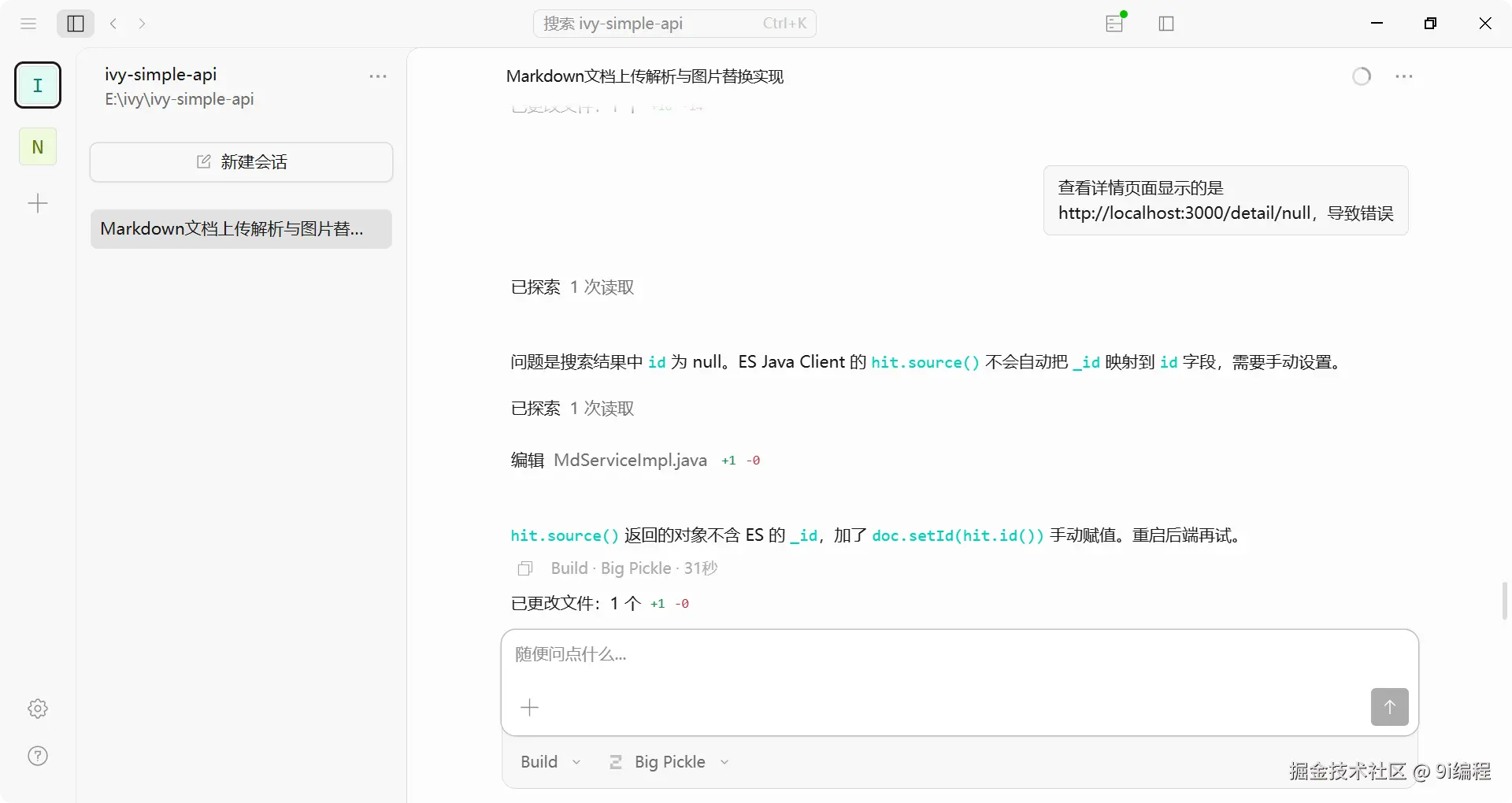Click the search ivy-simple-api box
Screen dimensions: 1512x803
coord(675,24)
